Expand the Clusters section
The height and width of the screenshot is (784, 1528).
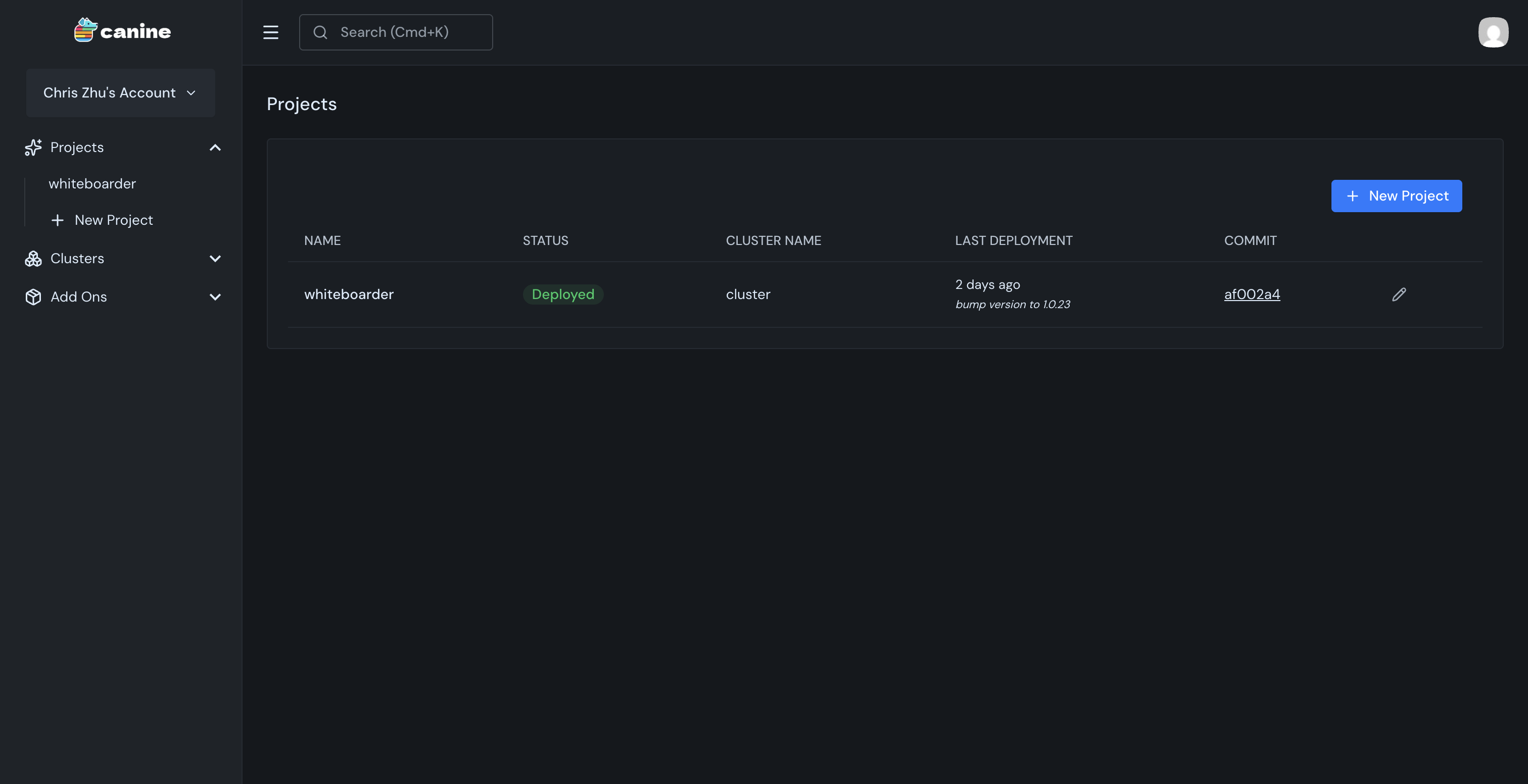pos(215,259)
